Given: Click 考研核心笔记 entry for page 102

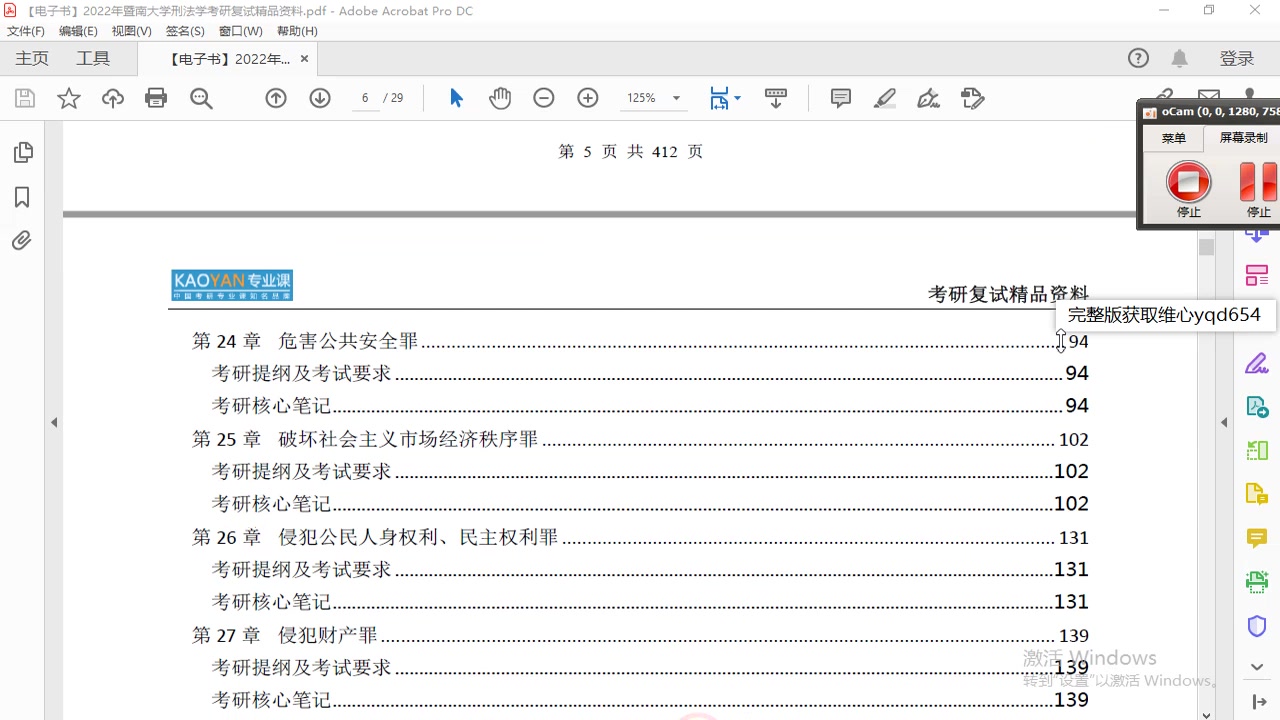Looking at the screenshot, I should (x=650, y=504).
